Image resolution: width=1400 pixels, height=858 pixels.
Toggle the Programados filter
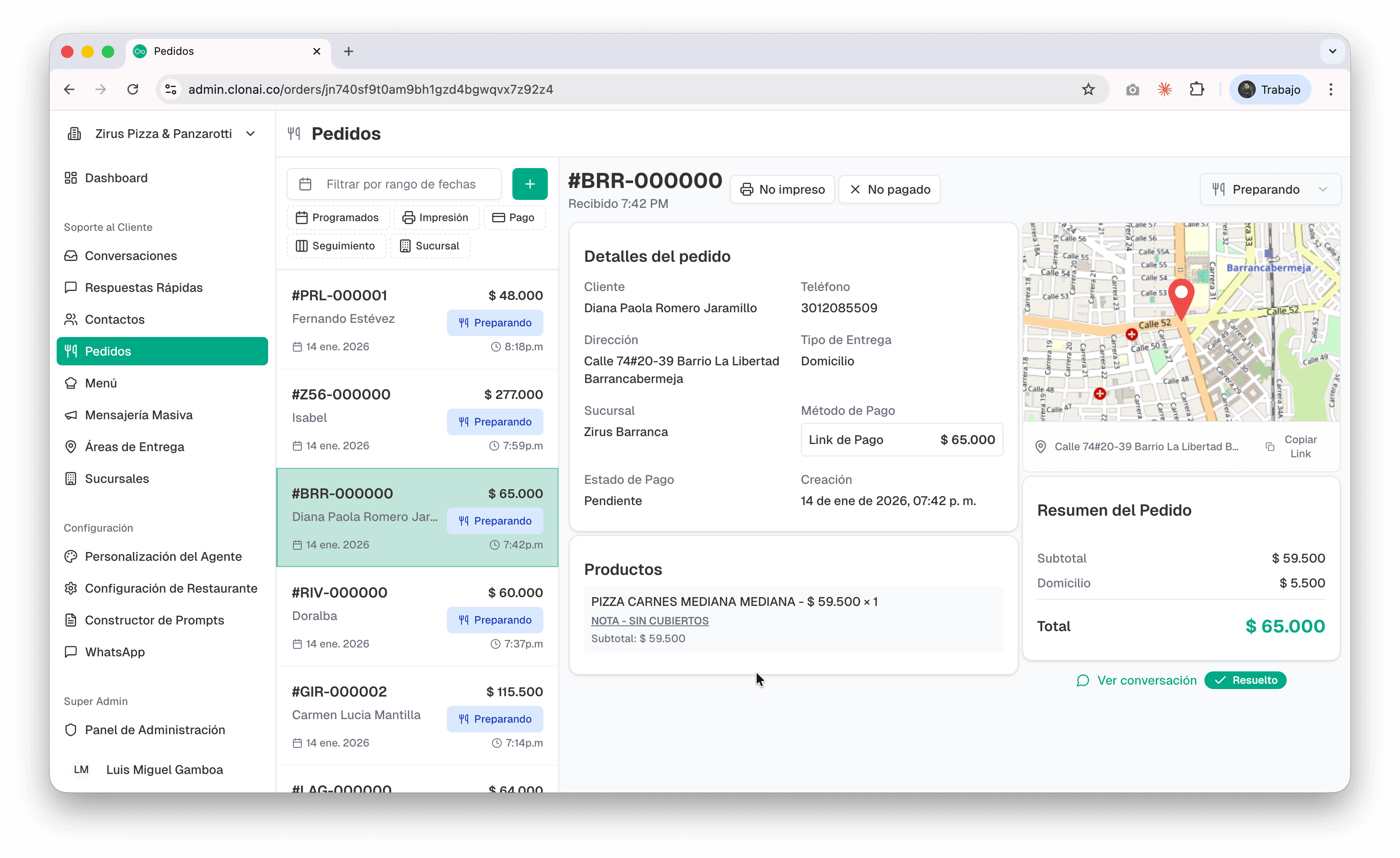pos(338,218)
